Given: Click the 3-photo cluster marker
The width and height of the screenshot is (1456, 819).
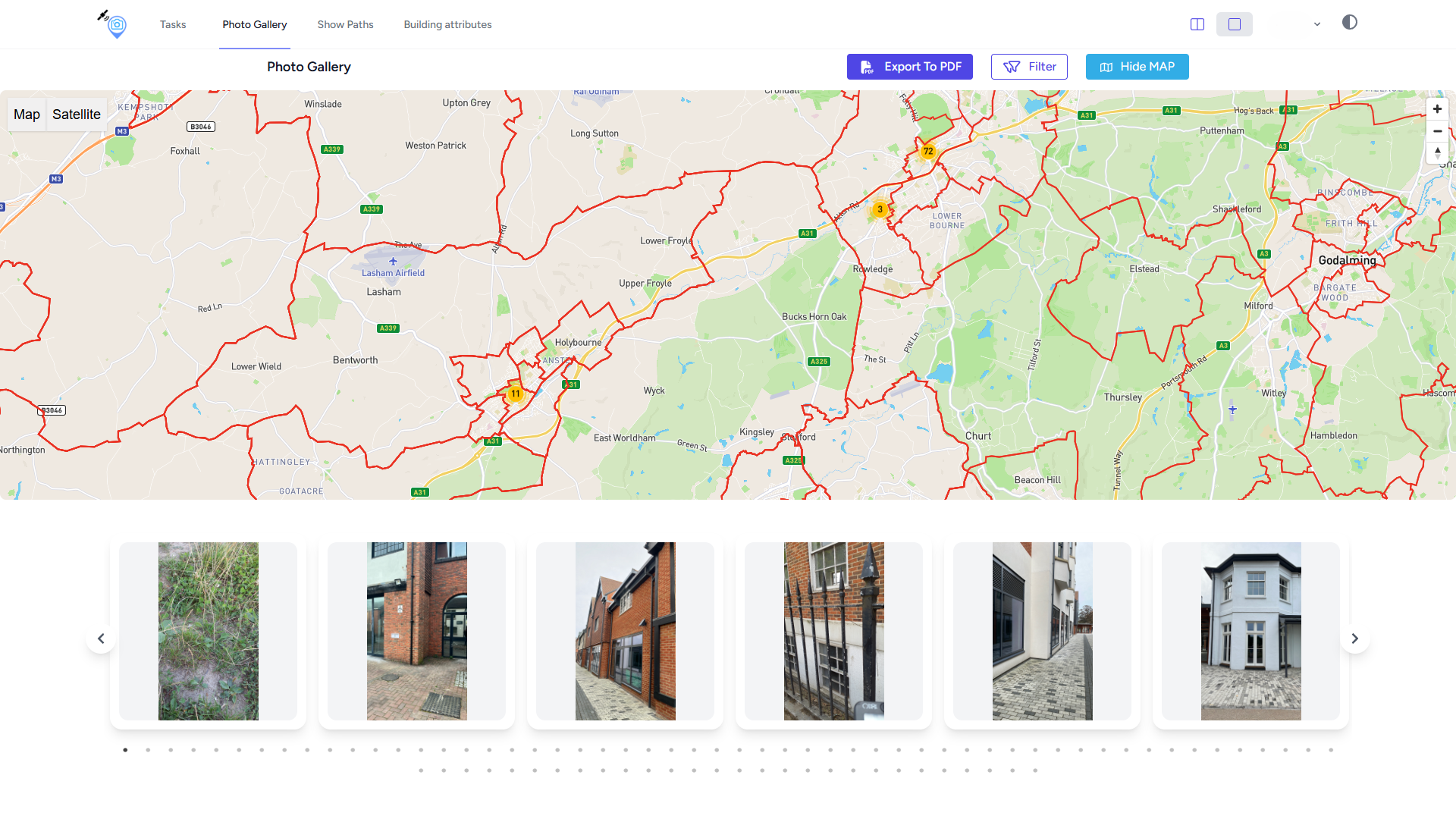Looking at the screenshot, I should pos(880,209).
